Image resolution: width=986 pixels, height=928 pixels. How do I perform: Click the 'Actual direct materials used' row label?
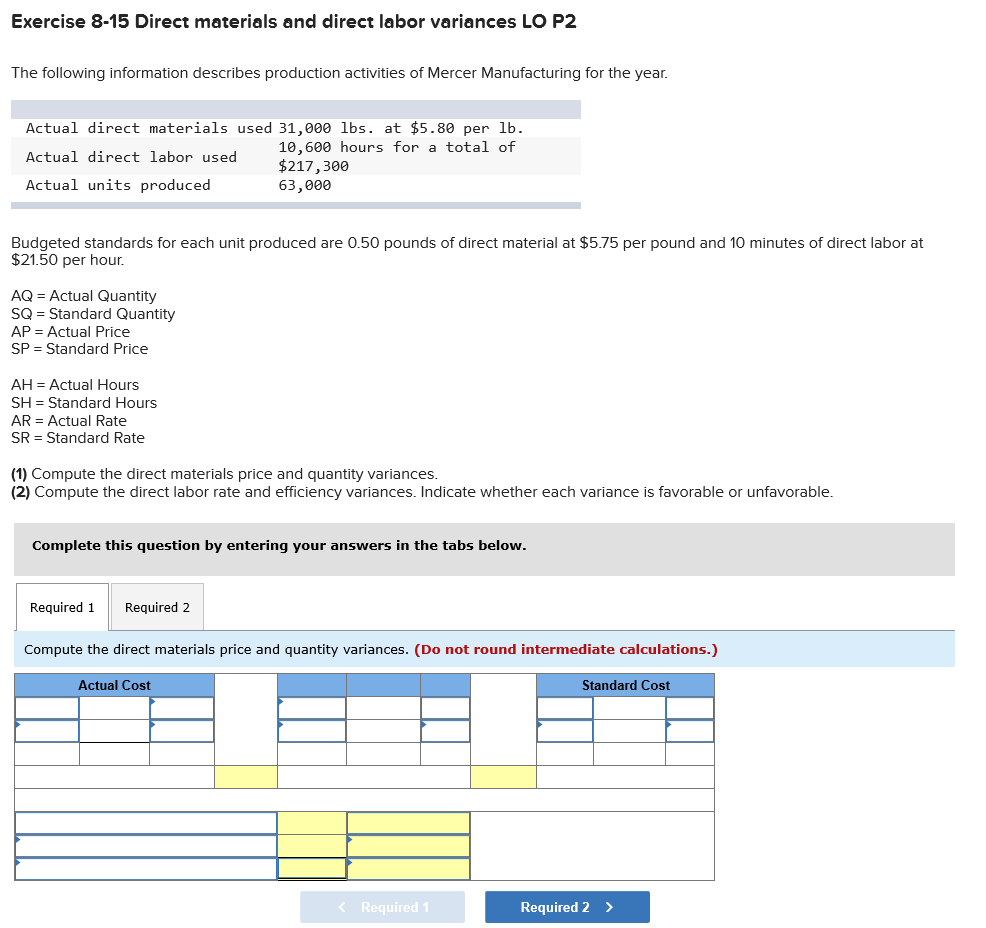tap(149, 128)
